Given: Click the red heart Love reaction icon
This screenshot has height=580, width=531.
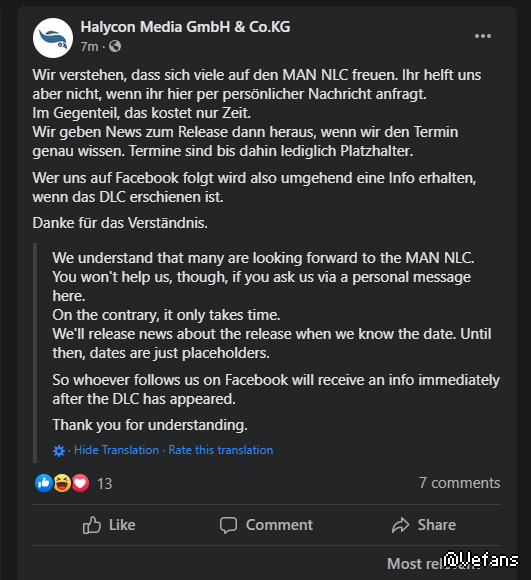Looking at the screenshot, I should click(80, 483).
